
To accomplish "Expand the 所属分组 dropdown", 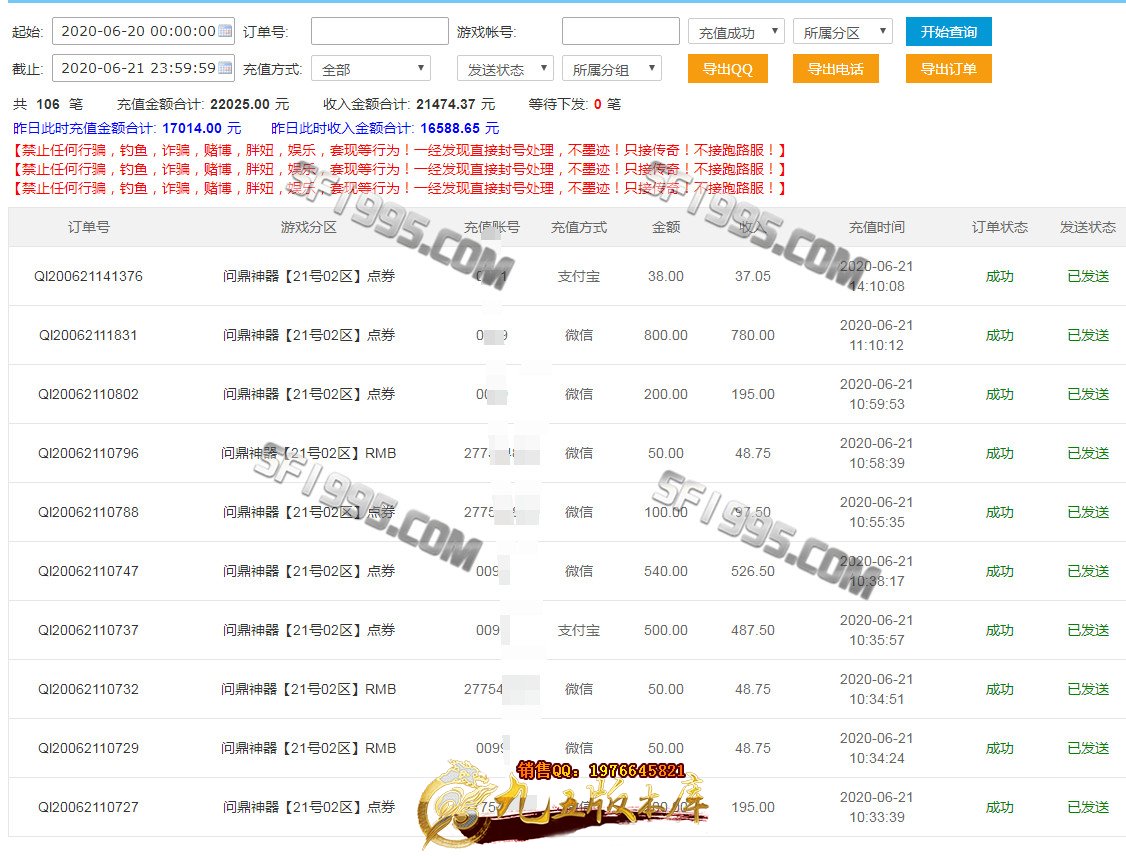I will tap(611, 69).
